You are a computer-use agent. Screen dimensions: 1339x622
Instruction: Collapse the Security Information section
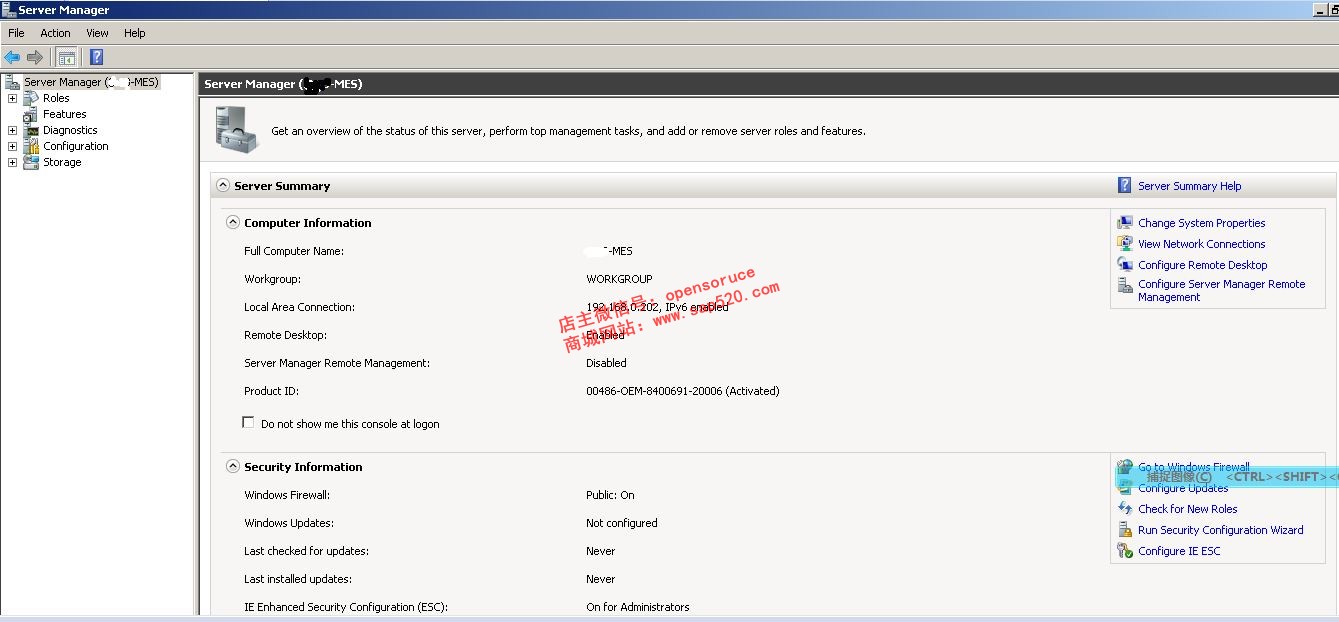click(x=233, y=467)
